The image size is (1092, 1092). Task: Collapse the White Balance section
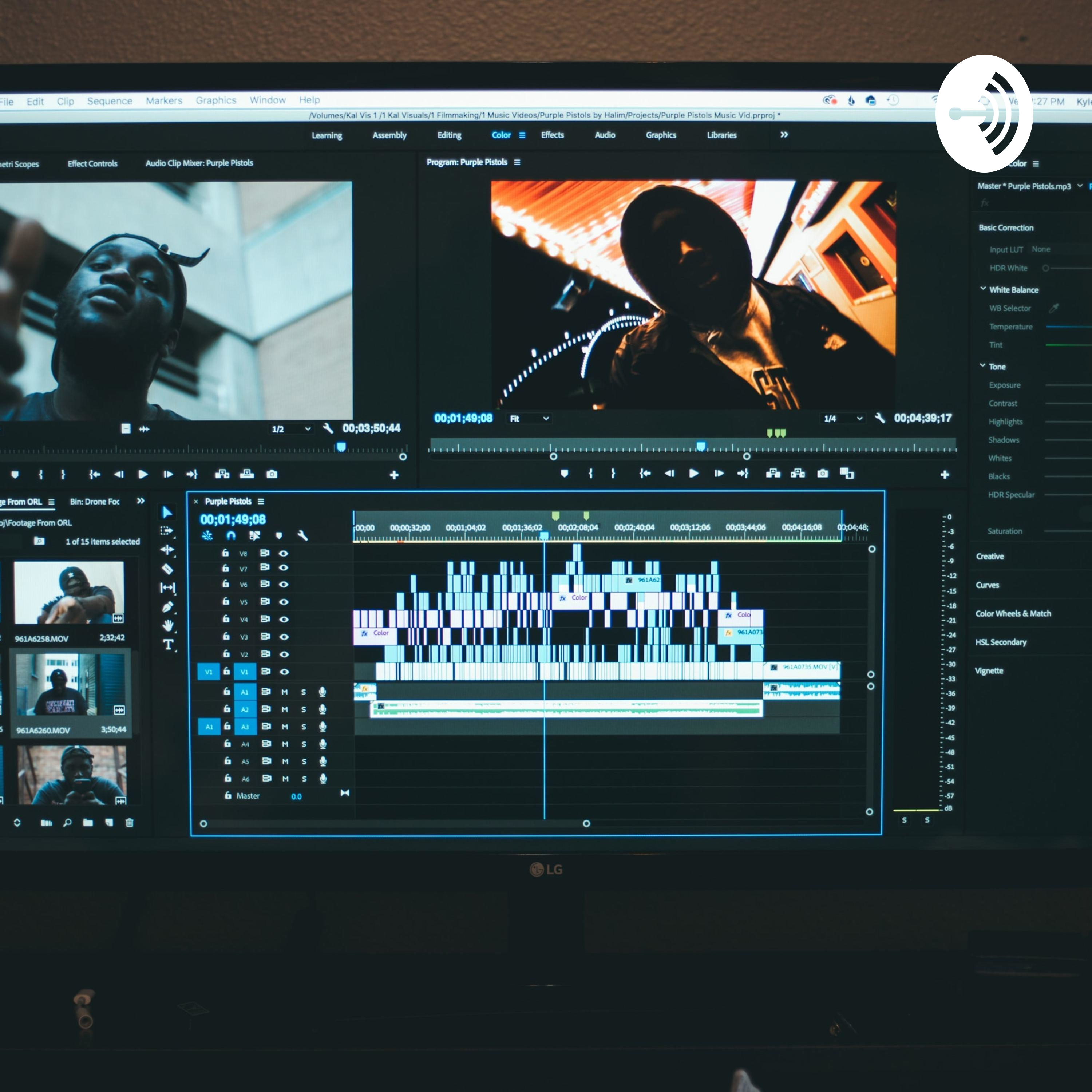pos(984,289)
